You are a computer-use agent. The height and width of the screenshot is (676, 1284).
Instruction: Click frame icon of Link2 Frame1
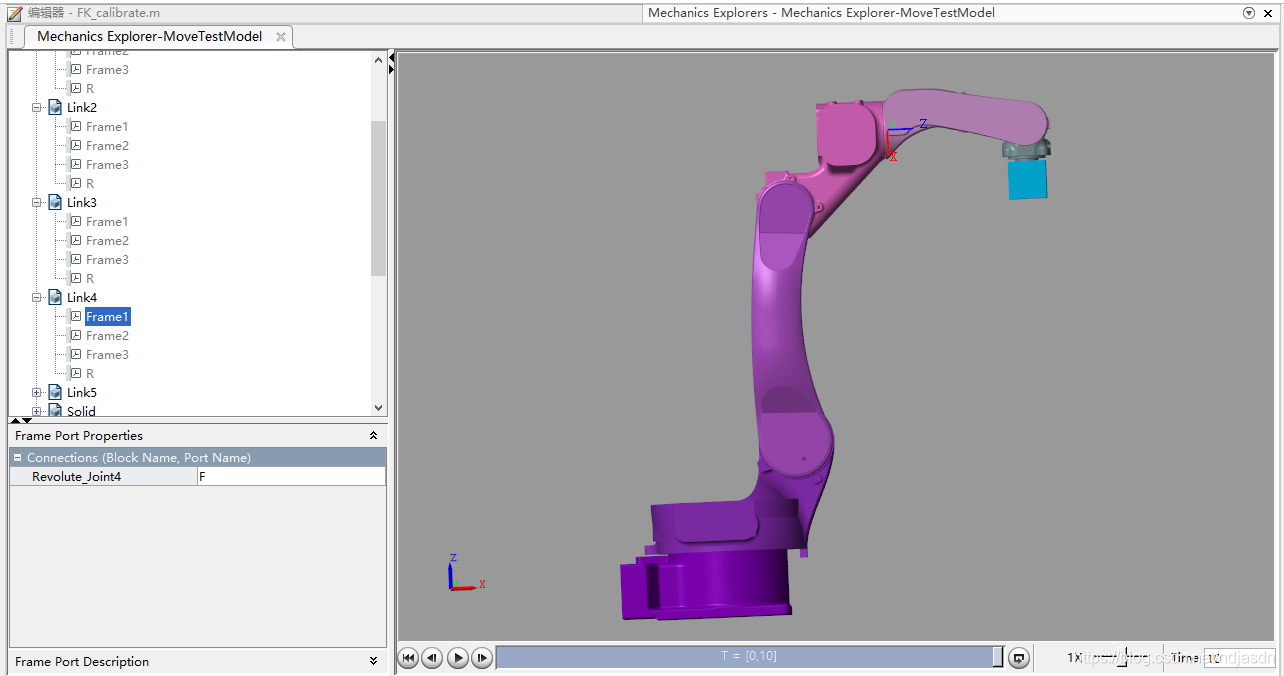75,126
